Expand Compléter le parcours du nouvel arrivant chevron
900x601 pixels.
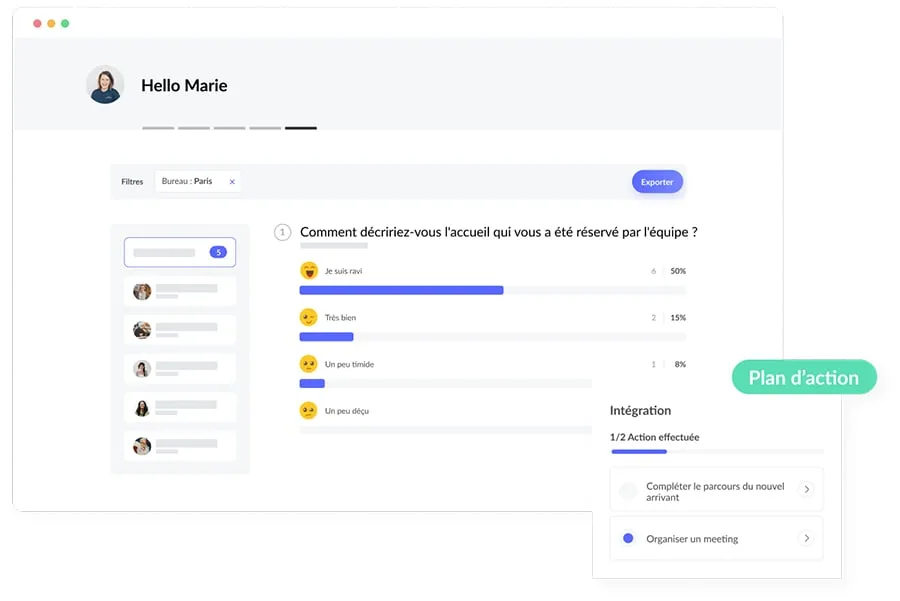point(806,490)
